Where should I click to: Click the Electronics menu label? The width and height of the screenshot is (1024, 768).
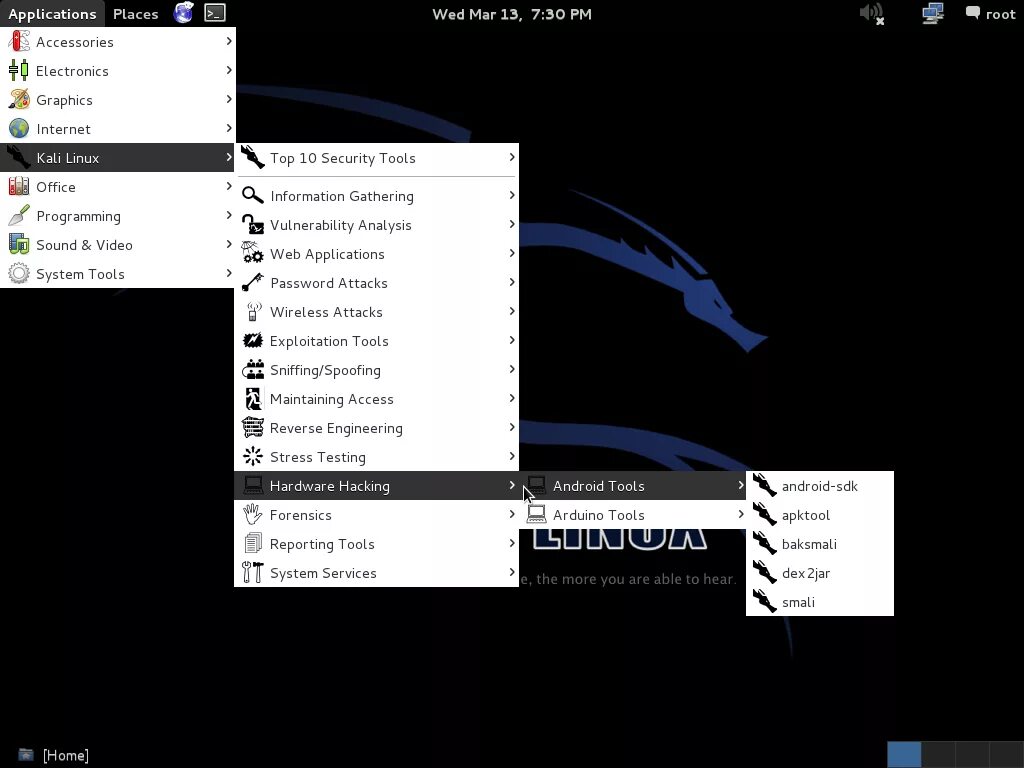pyautogui.click(x=72, y=71)
